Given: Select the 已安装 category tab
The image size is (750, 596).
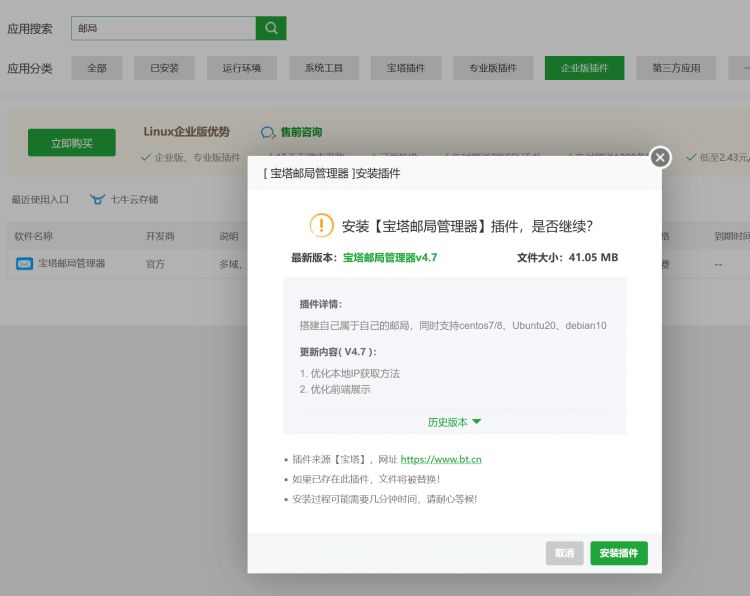Looking at the screenshot, I should coord(164,68).
